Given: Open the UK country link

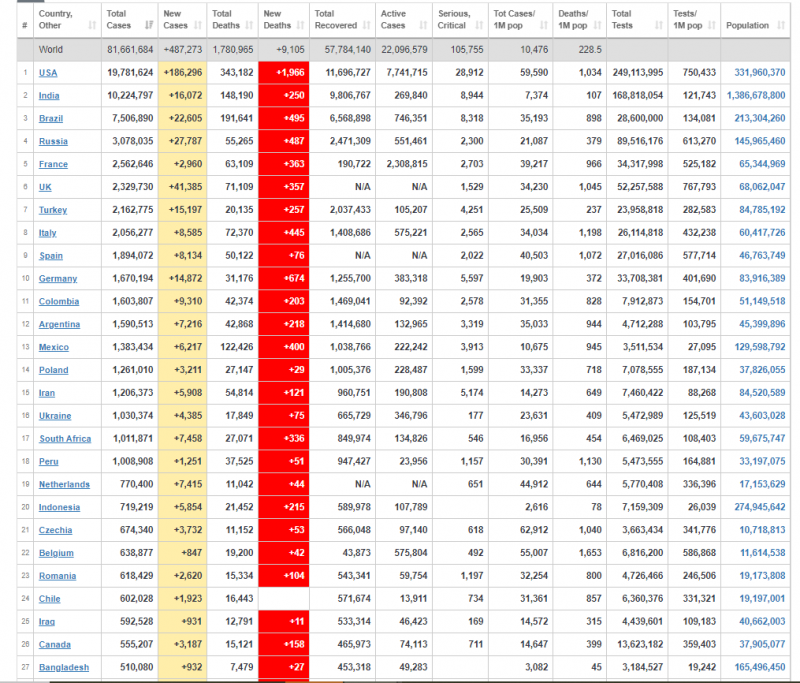Looking at the screenshot, I should [x=45, y=187].
